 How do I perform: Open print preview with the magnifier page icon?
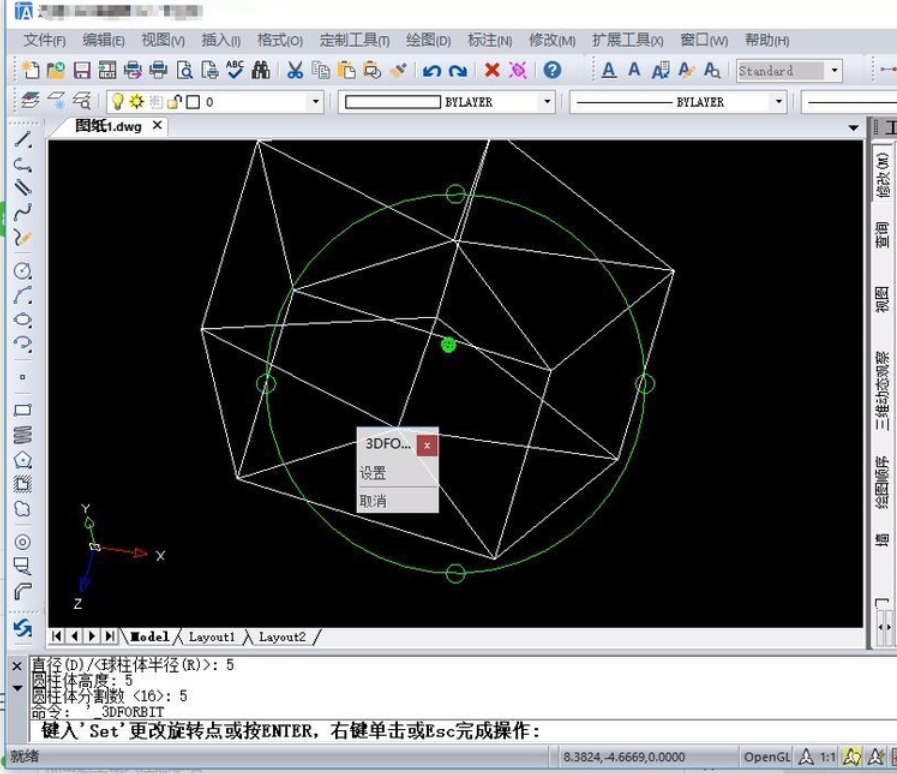(x=184, y=70)
